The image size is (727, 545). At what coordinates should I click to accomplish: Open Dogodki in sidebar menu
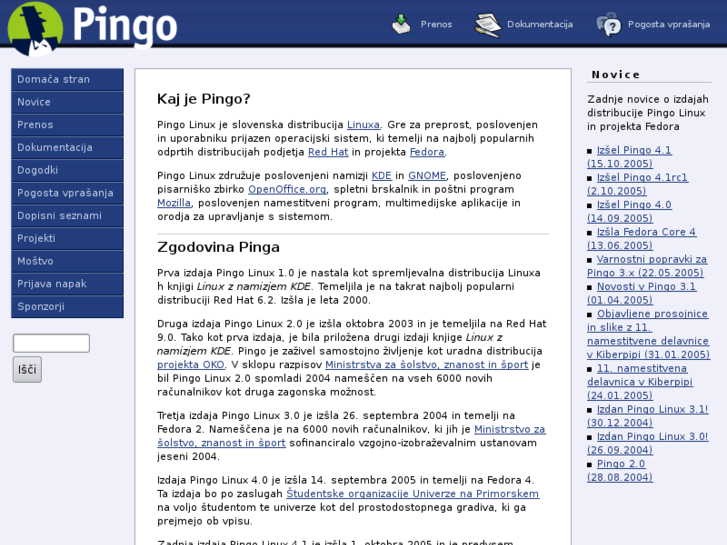tap(67, 170)
